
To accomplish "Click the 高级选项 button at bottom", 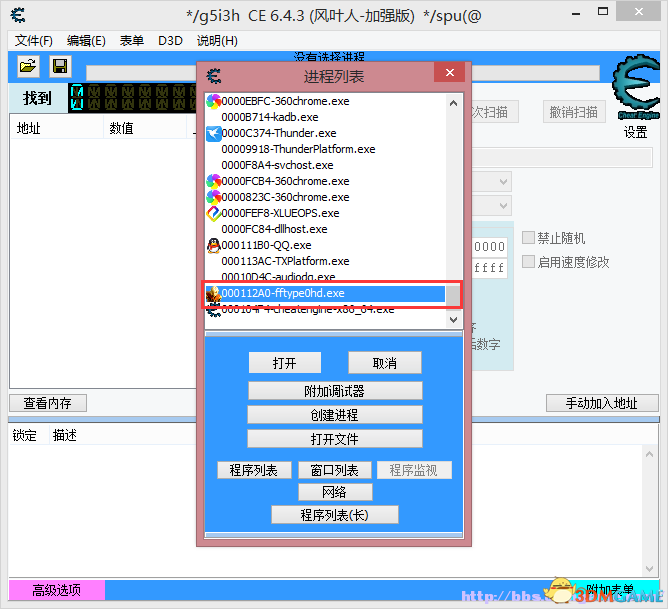I will click(x=57, y=590).
